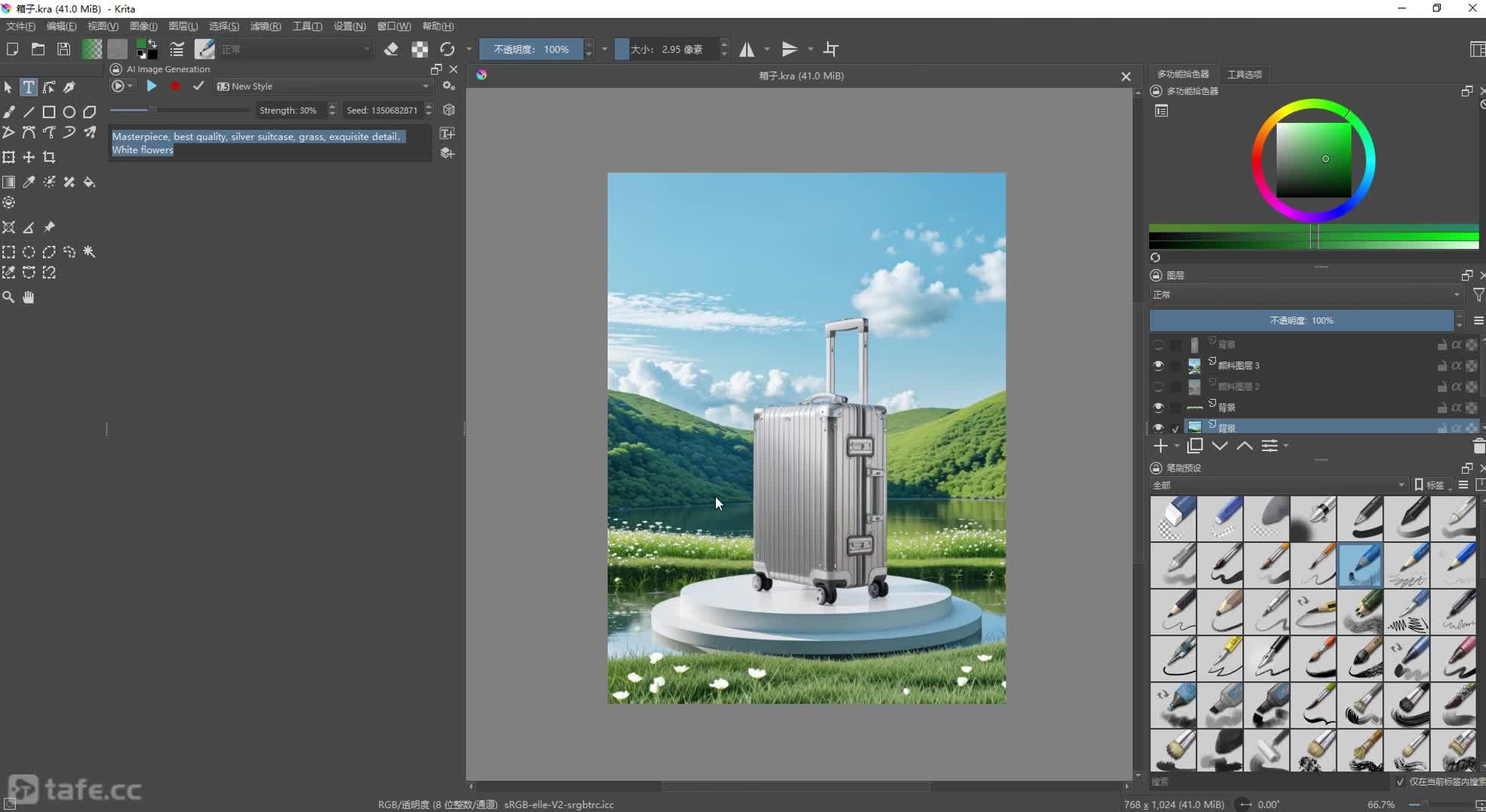Open the 滤镜 menu

click(x=265, y=26)
